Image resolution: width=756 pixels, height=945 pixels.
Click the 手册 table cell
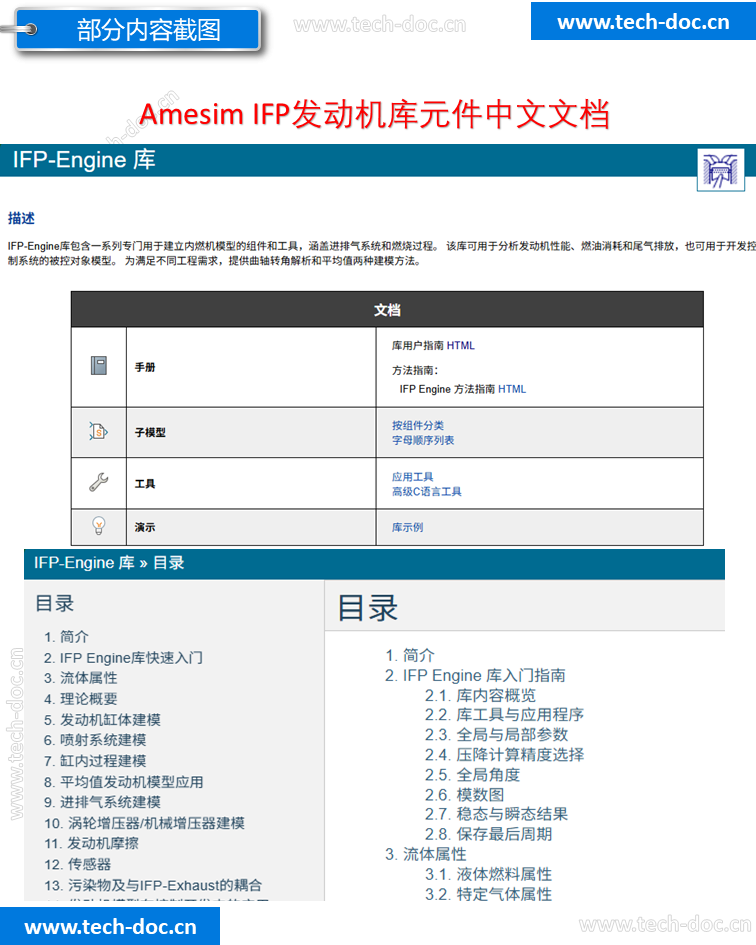(x=251, y=367)
